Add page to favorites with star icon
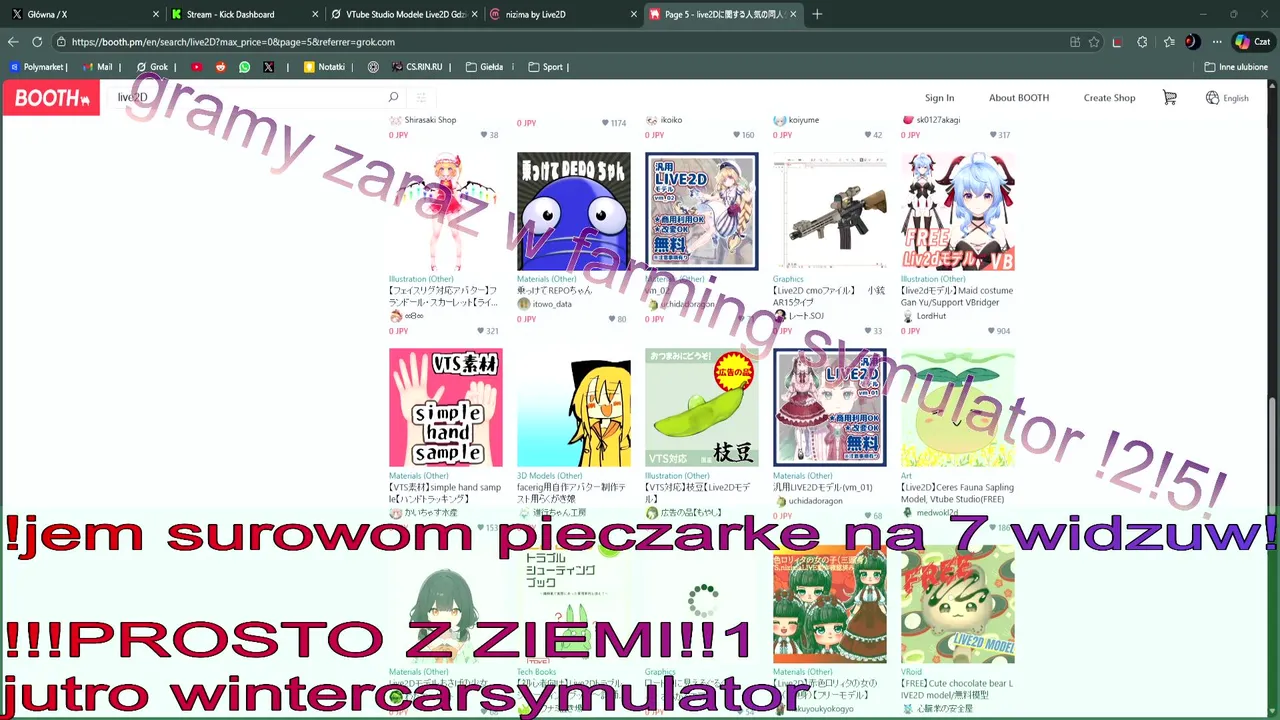 pyautogui.click(x=1094, y=42)
